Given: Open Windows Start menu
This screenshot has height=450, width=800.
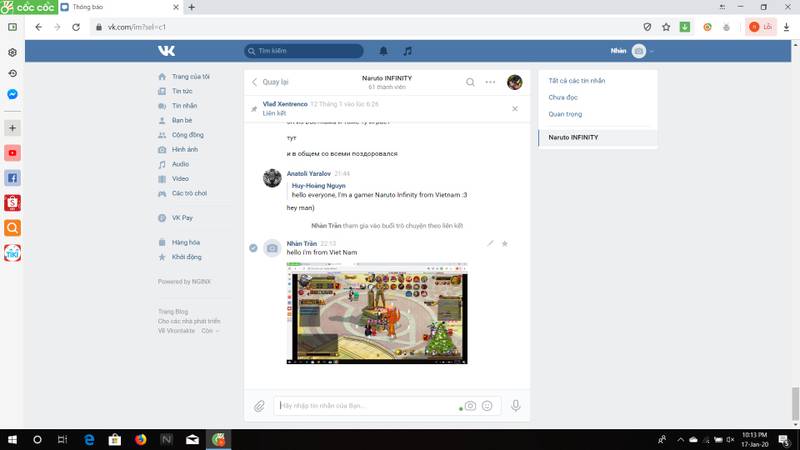Looking at the screenshot, I should click(x=12, y=439).
